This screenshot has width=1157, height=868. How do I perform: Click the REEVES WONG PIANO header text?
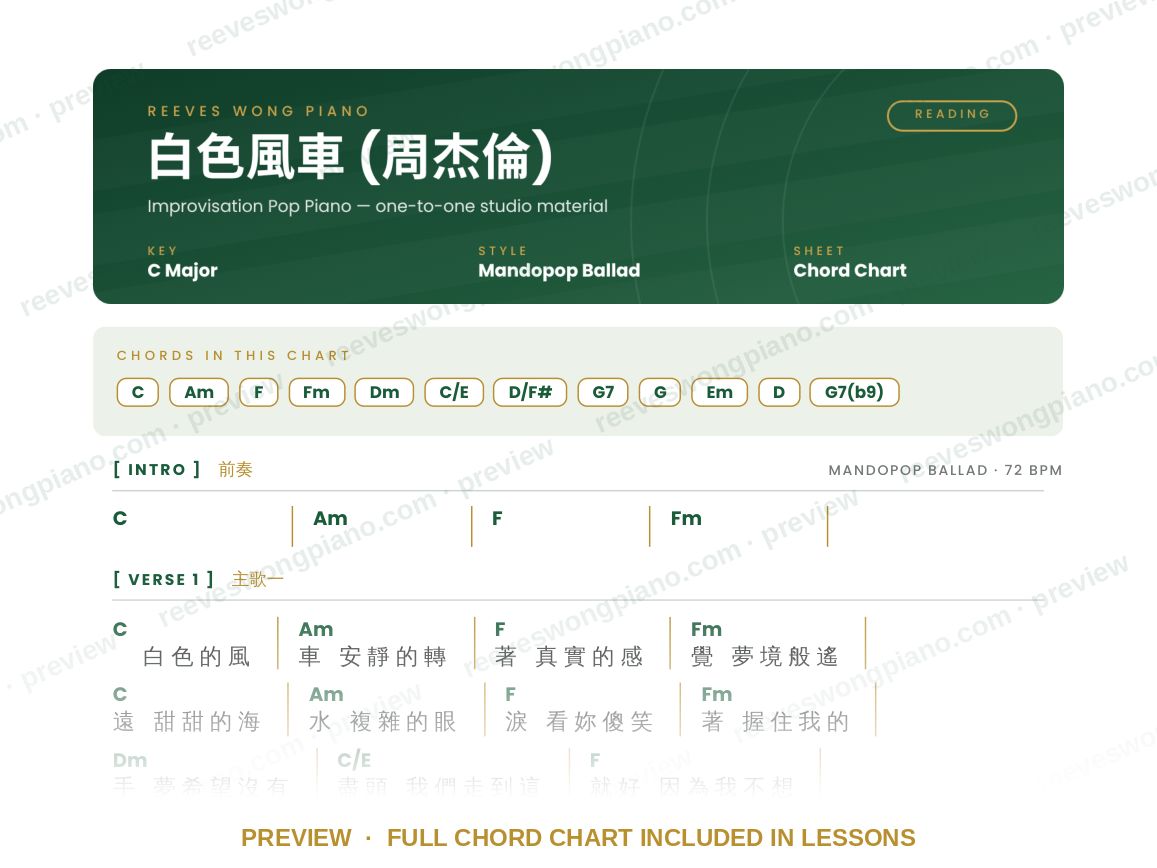(x=258, y=111)
